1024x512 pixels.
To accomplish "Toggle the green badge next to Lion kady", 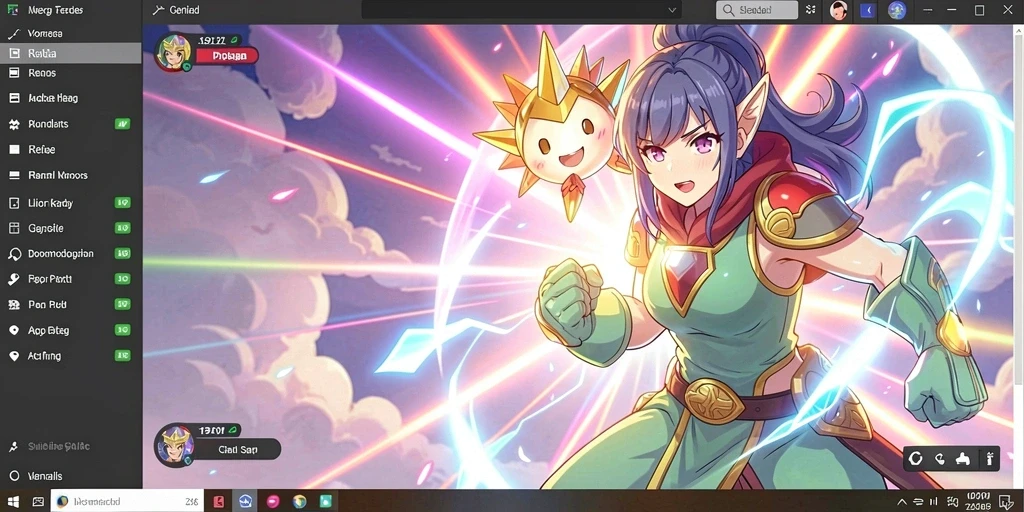I will tap(122, 203).
